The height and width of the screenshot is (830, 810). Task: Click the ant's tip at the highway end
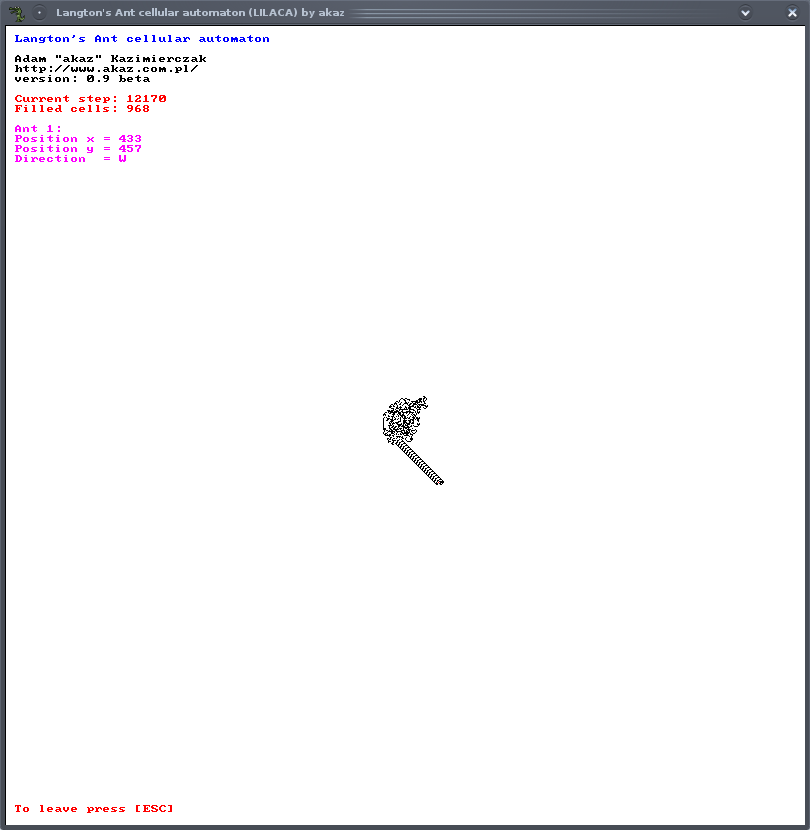pos(440,481)
